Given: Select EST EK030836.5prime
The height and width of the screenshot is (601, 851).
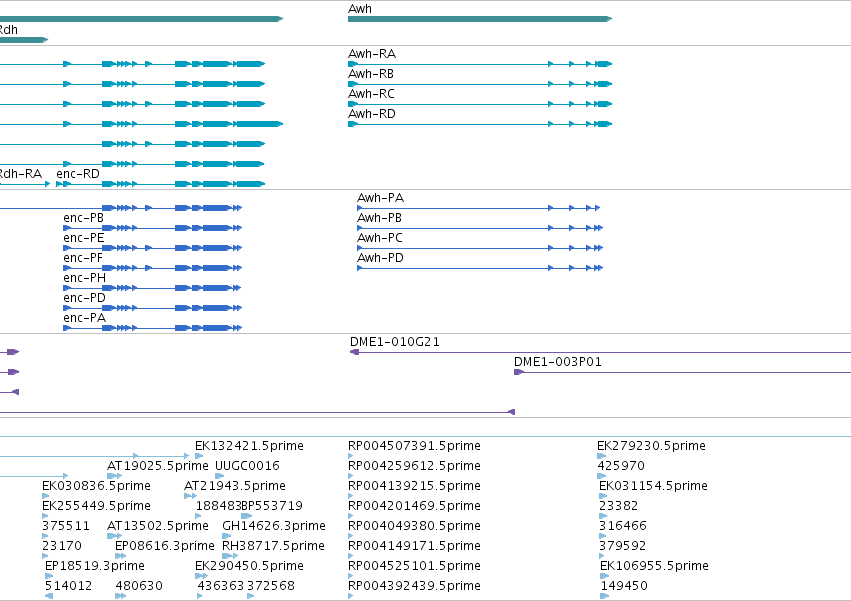Looking at the screenshot, I should [x=97, y=486].
